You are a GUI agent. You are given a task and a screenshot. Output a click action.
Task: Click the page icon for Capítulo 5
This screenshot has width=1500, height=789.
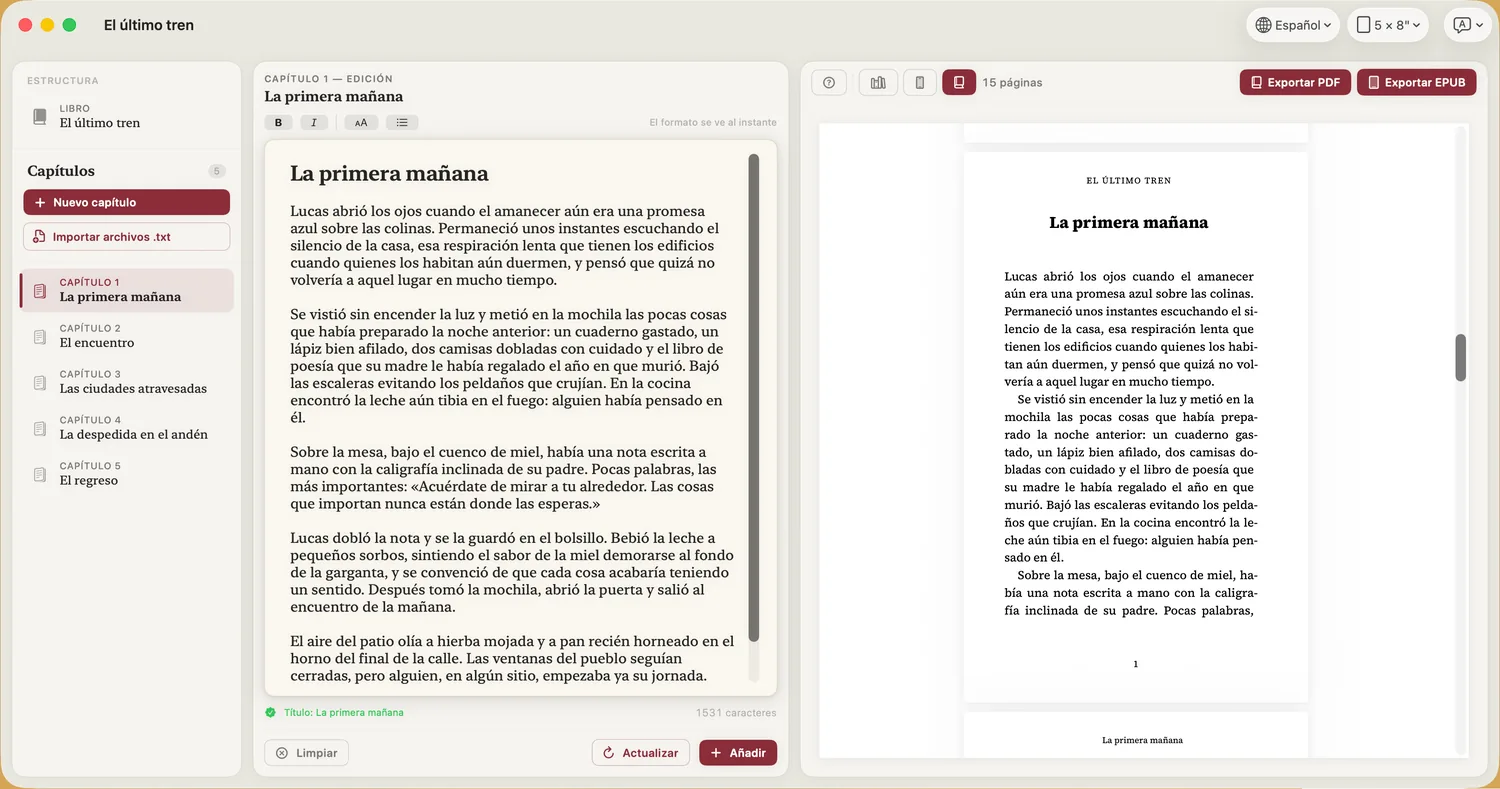pos(40,474)
